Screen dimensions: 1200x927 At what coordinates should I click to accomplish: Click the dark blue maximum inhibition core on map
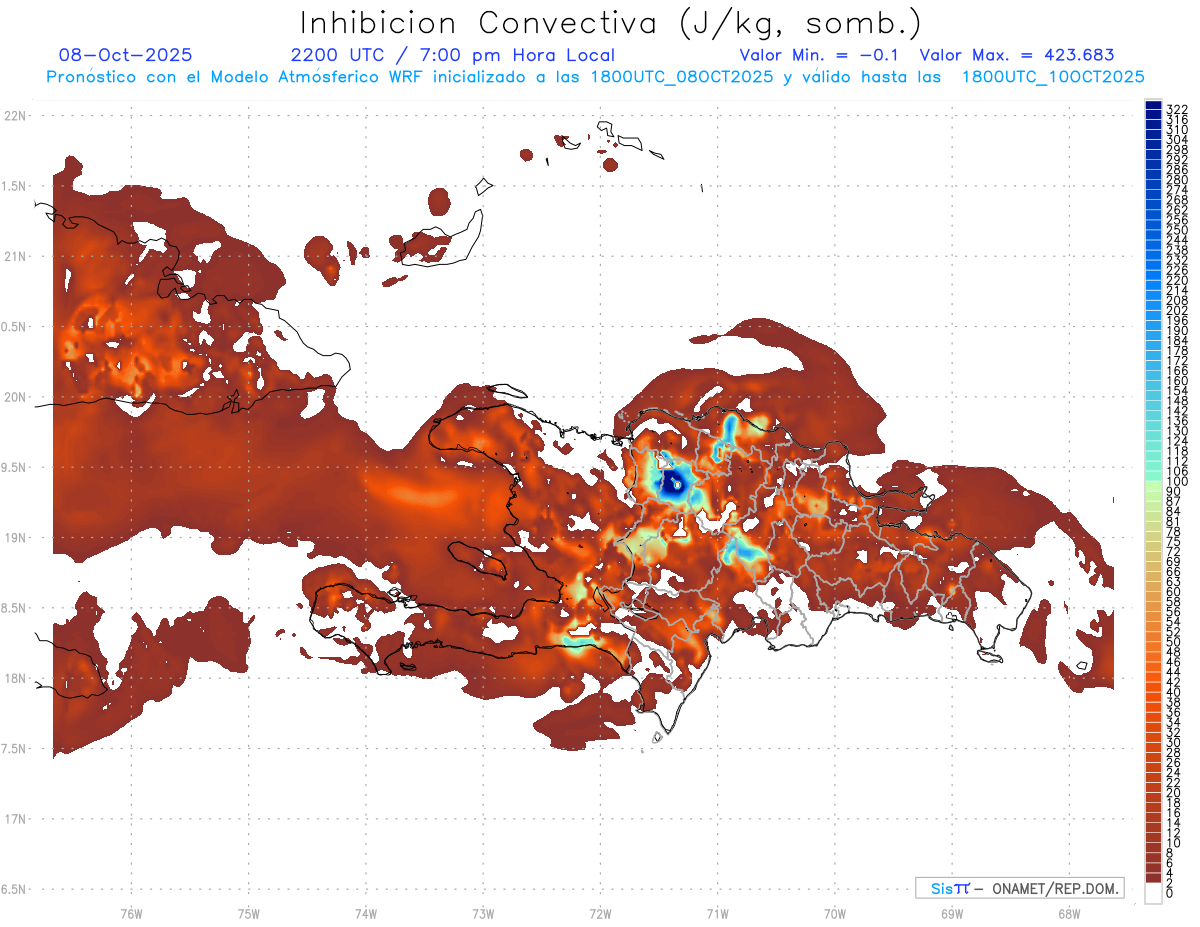[x=670, y=480]
